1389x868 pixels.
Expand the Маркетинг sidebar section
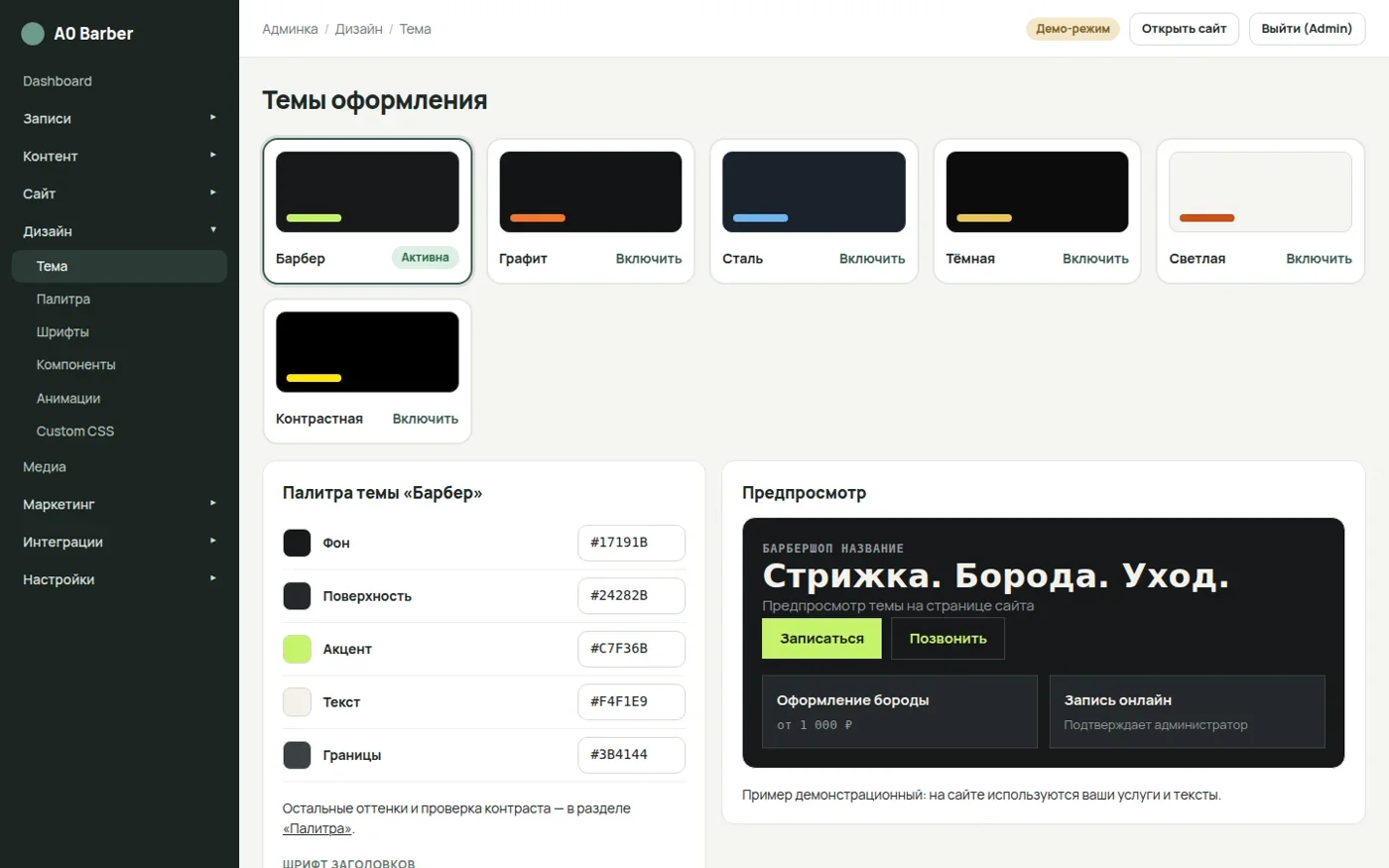(119, 504)
